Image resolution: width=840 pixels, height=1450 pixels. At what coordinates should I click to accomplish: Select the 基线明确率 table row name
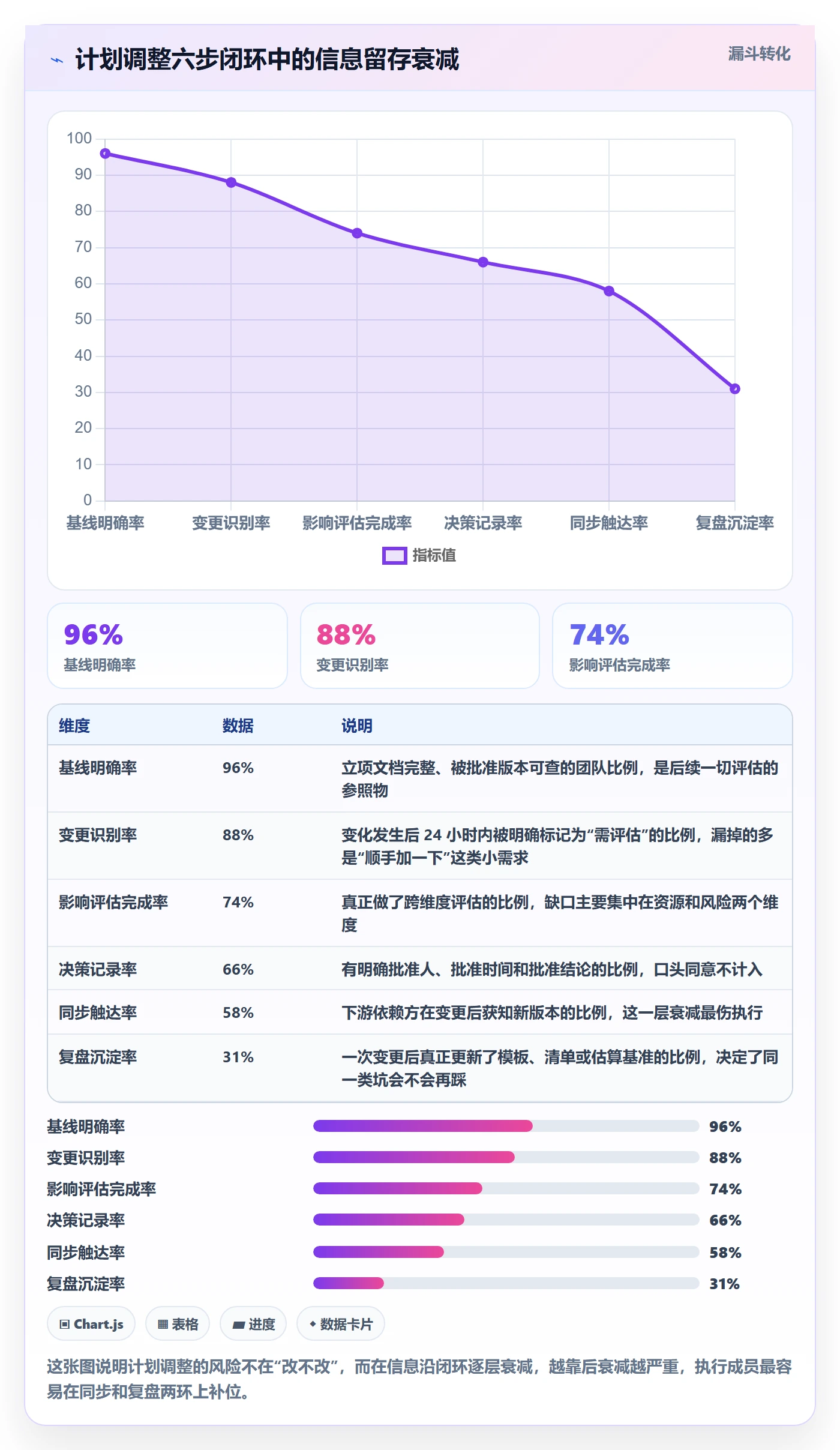pos(98,768)
